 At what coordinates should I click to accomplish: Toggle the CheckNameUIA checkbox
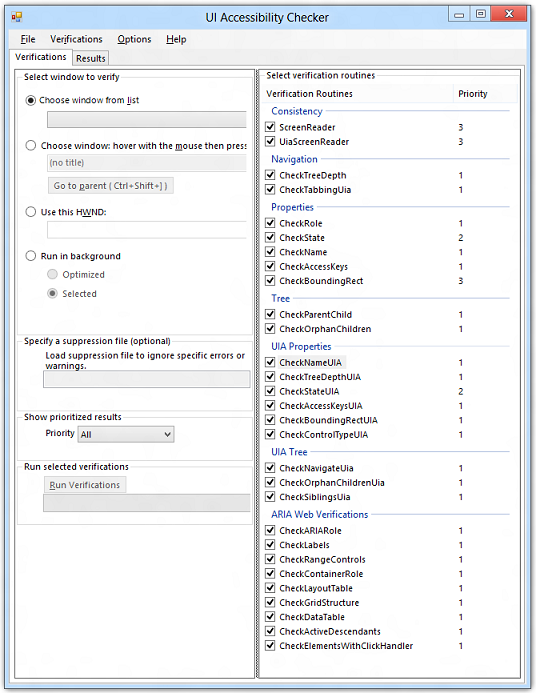coord(270,362)
